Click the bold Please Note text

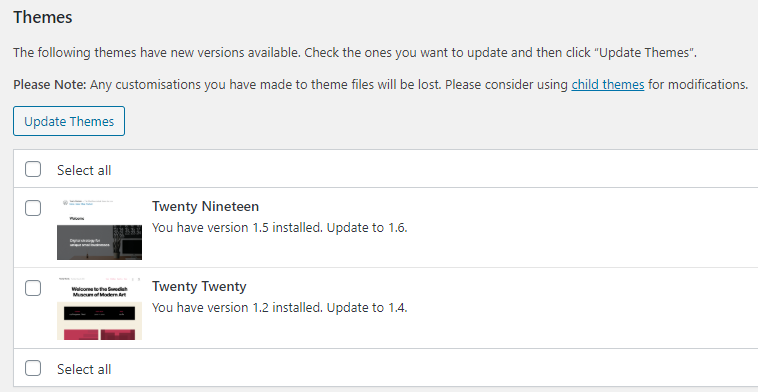[49, 85]
